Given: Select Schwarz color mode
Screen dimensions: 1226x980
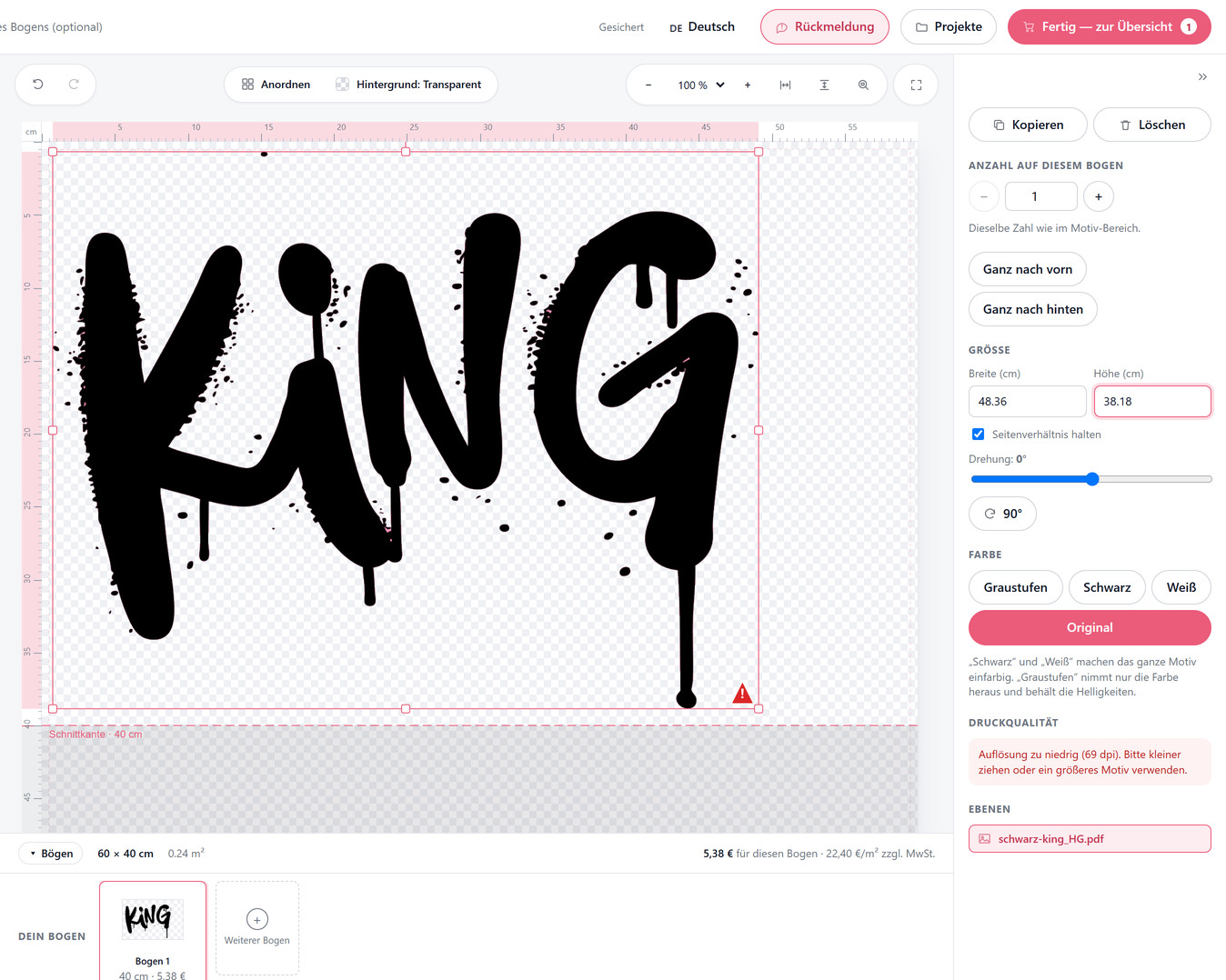Looking at the screenshot, I should click(x=1107, y=587).
